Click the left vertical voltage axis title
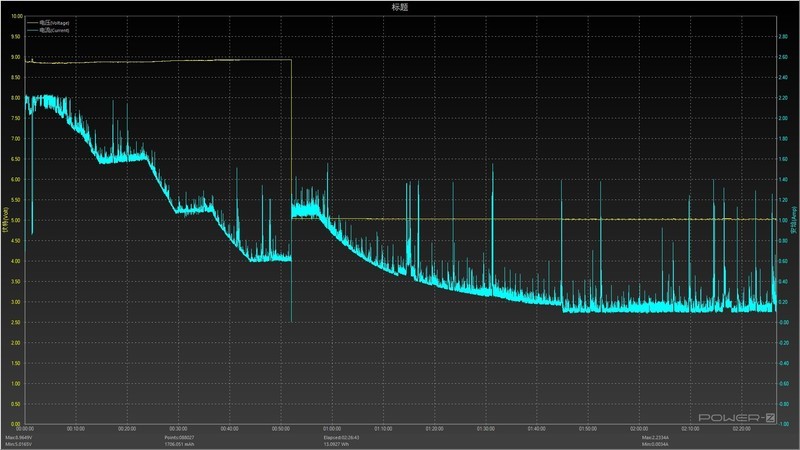 click(5, 220)
